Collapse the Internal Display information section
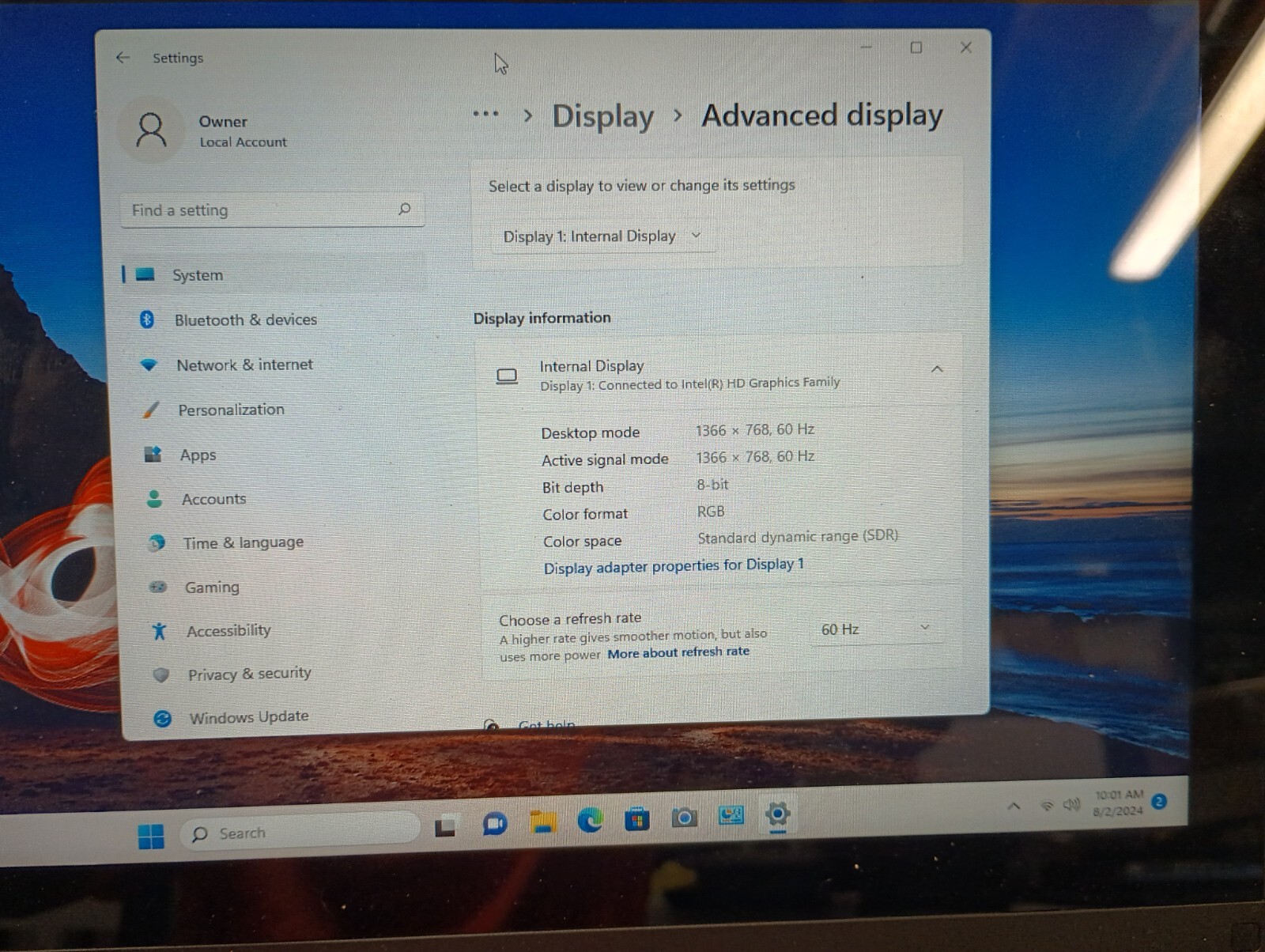The width and height of the screenshot is (1265, 952). click(937, 368)
